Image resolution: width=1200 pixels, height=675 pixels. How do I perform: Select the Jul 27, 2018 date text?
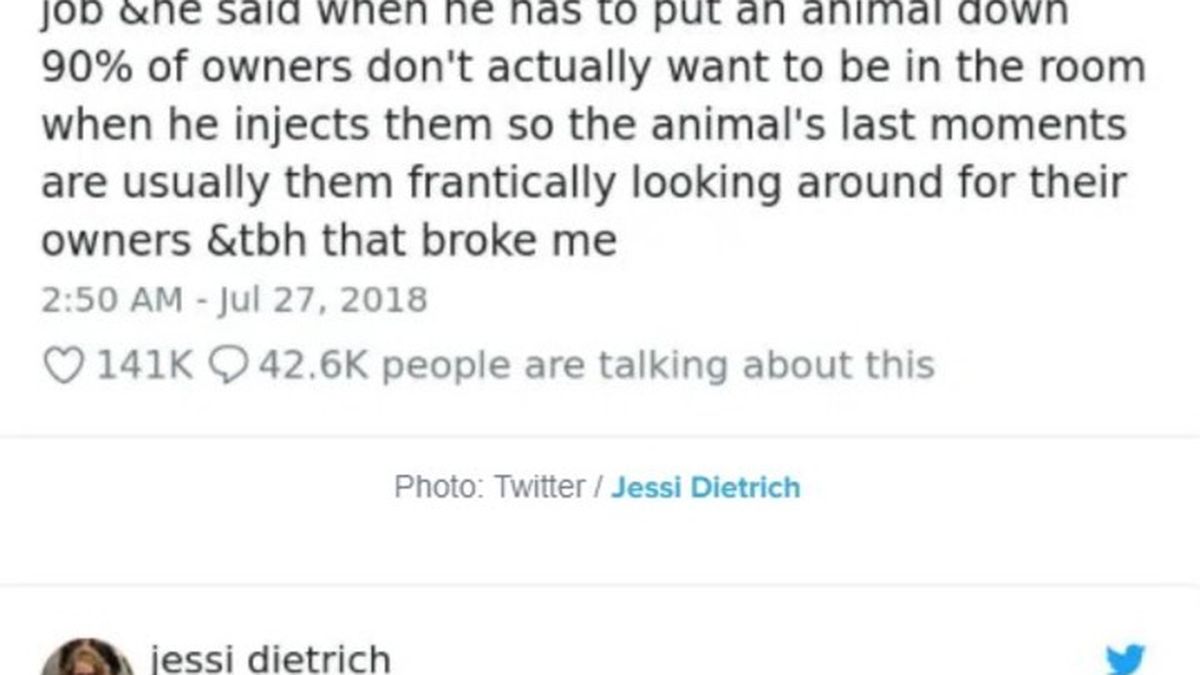(x=314, y=300)
